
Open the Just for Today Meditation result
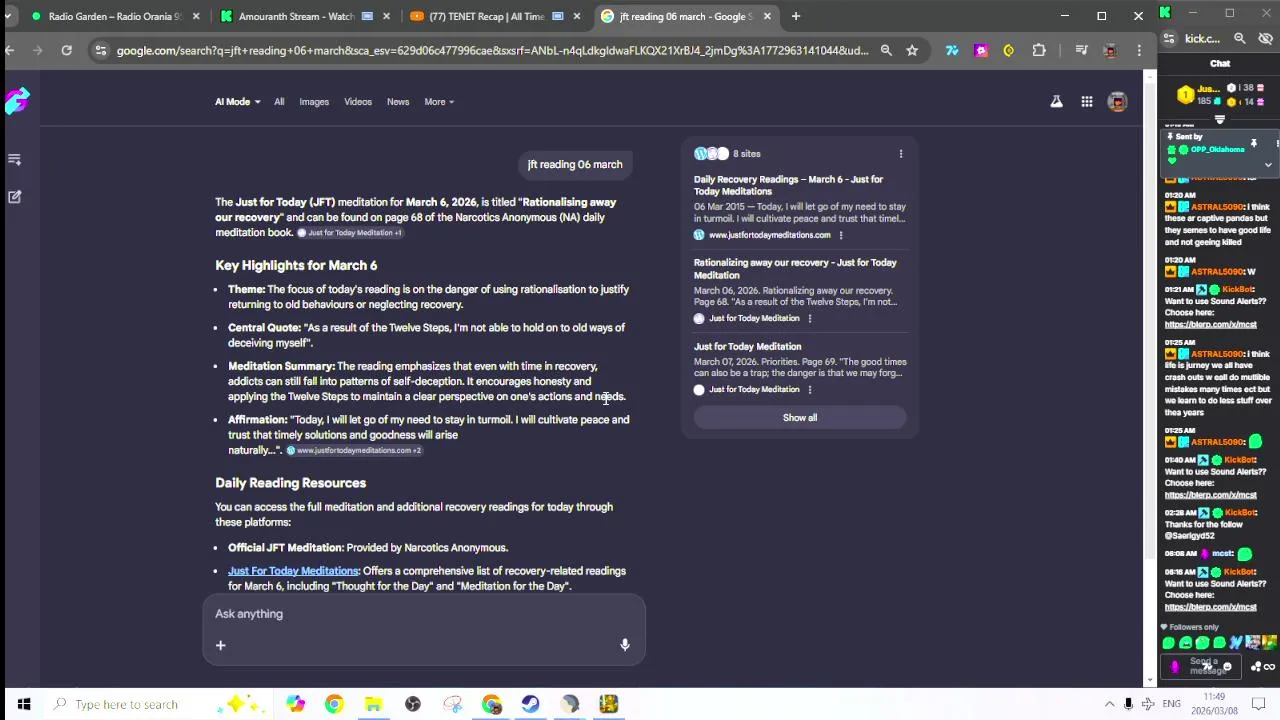(x=747, y=347)
